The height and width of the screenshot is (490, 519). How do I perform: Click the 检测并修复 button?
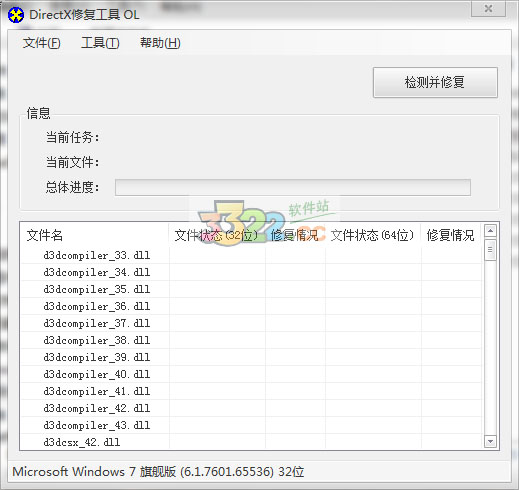tap(435, 82)
